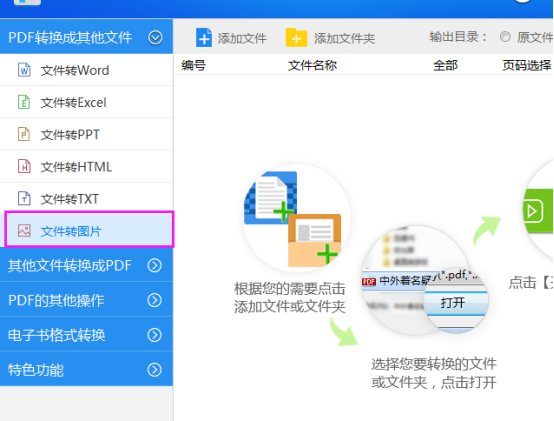
Task: Expand the 其他文件转换成PDF section arrow
Action: [x=154, y=265]
